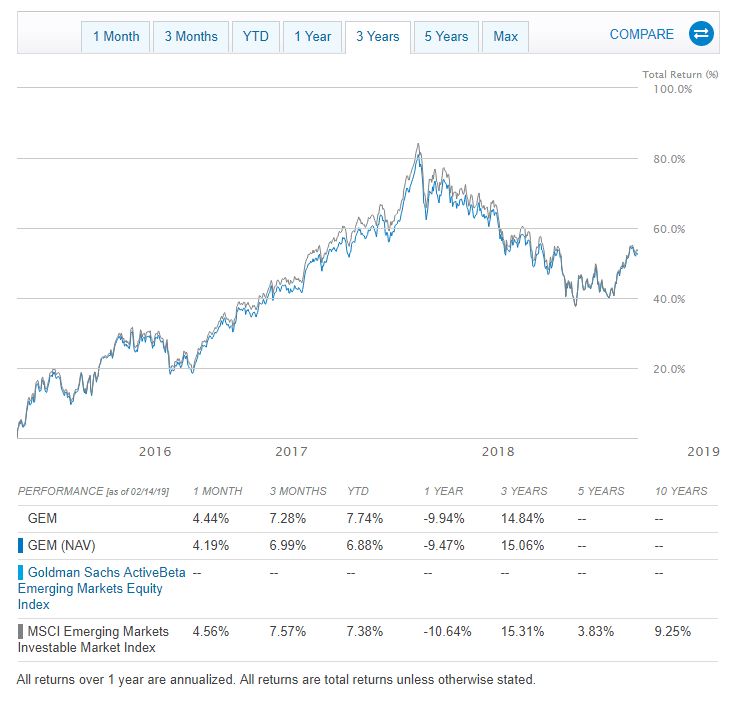
Task: Click the 3 MONTHS column header
Action: (x=298, y=491)
